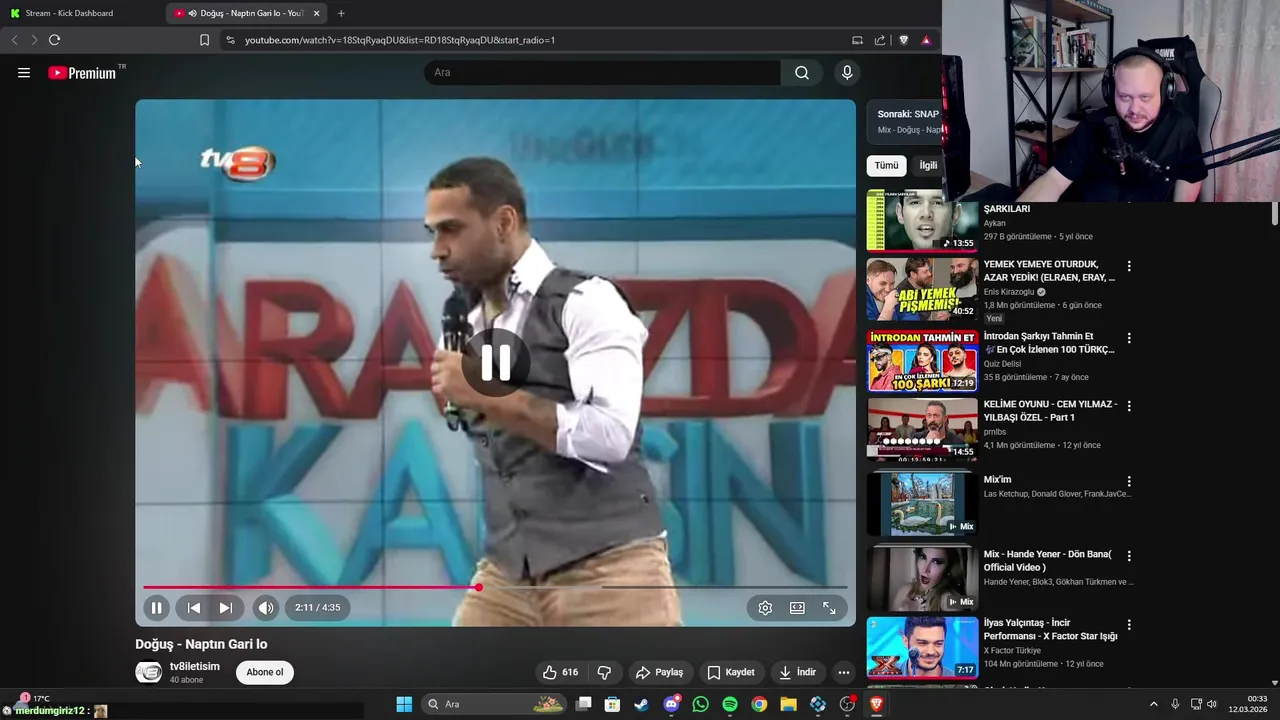The height and width of the screenshot is (720, 1280).
Task: Show hidden system tray icons chevron
Action: click(x=1153, y=704)
